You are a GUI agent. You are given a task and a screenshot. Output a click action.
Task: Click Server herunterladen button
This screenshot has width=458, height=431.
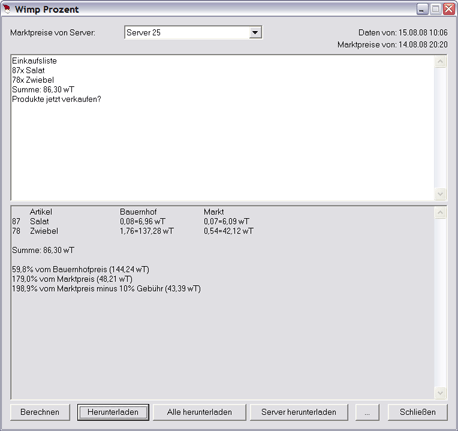click(x=299, y=412)
